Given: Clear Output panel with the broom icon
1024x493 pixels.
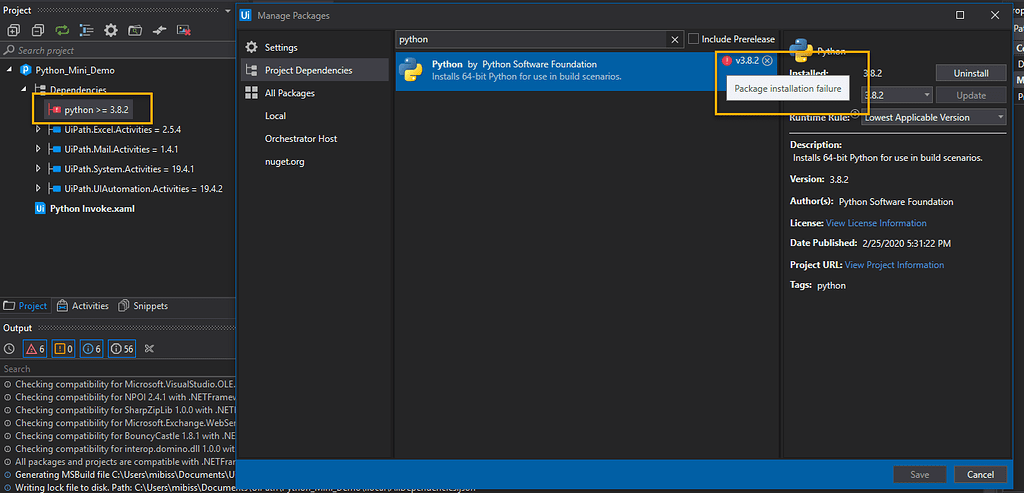Looking at the screenshot, I should click(x=149, y=349).
